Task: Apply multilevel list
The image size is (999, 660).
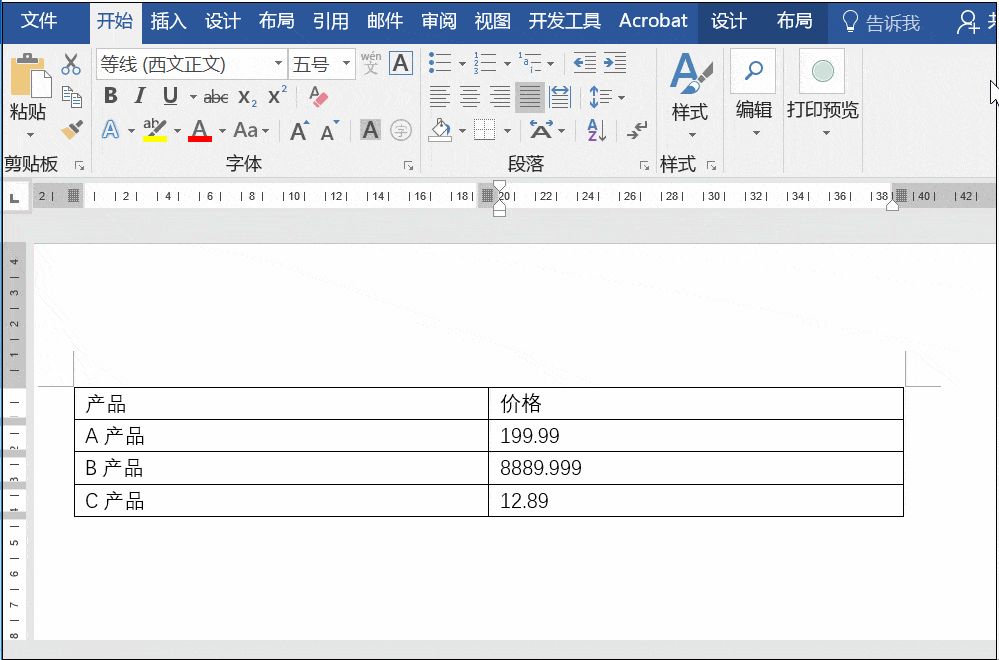Action: tap(529, 63)
